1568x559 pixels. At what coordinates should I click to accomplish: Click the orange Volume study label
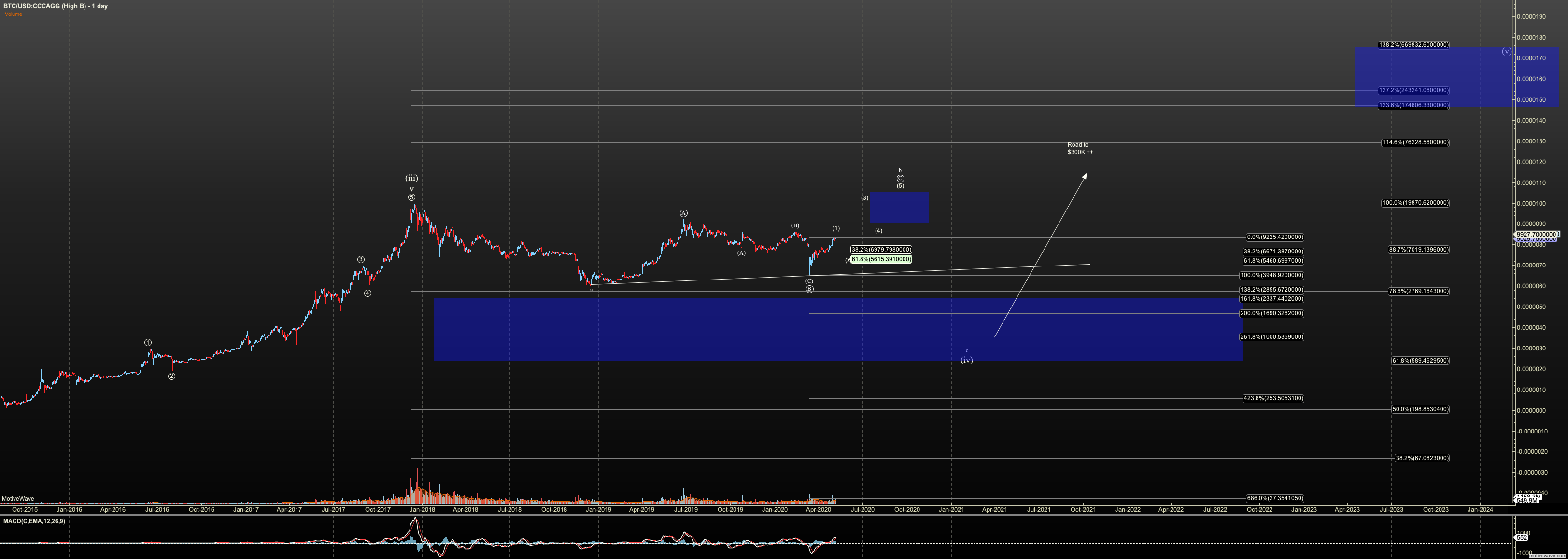(14, 14)
